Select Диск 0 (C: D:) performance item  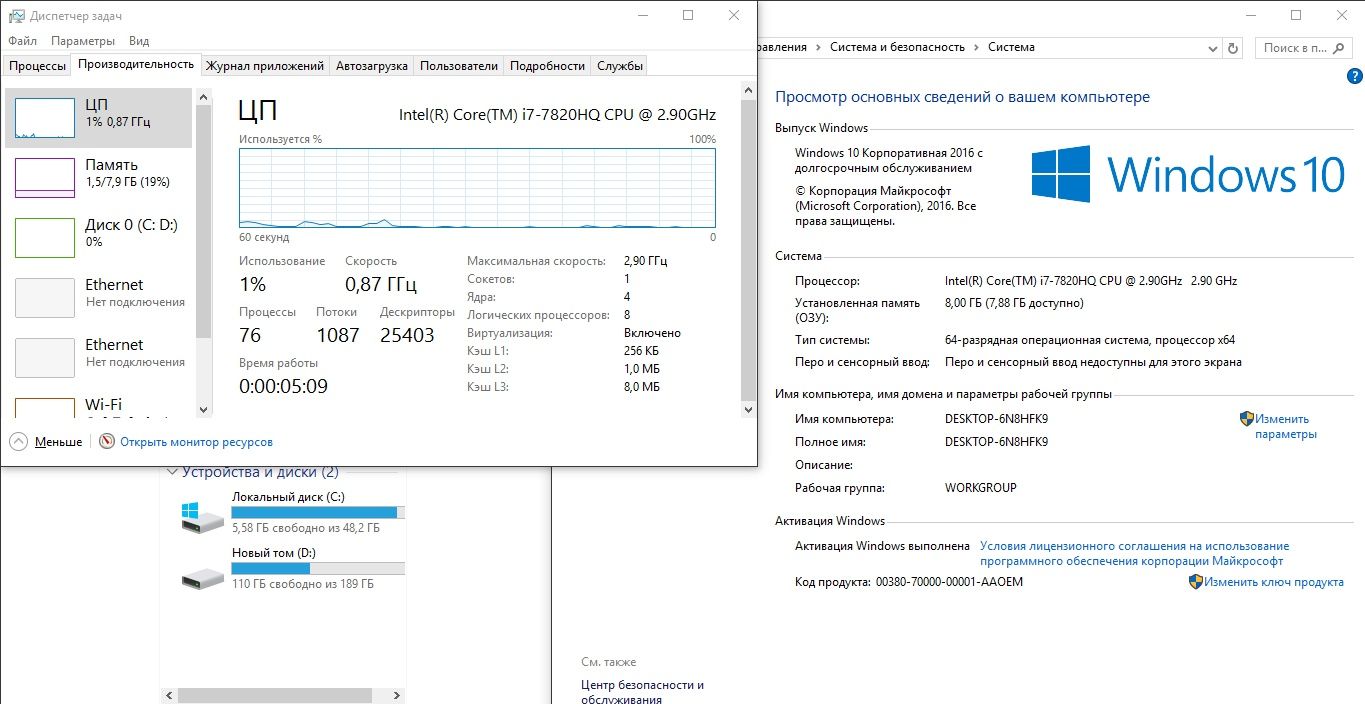click(x=98, y=237)
